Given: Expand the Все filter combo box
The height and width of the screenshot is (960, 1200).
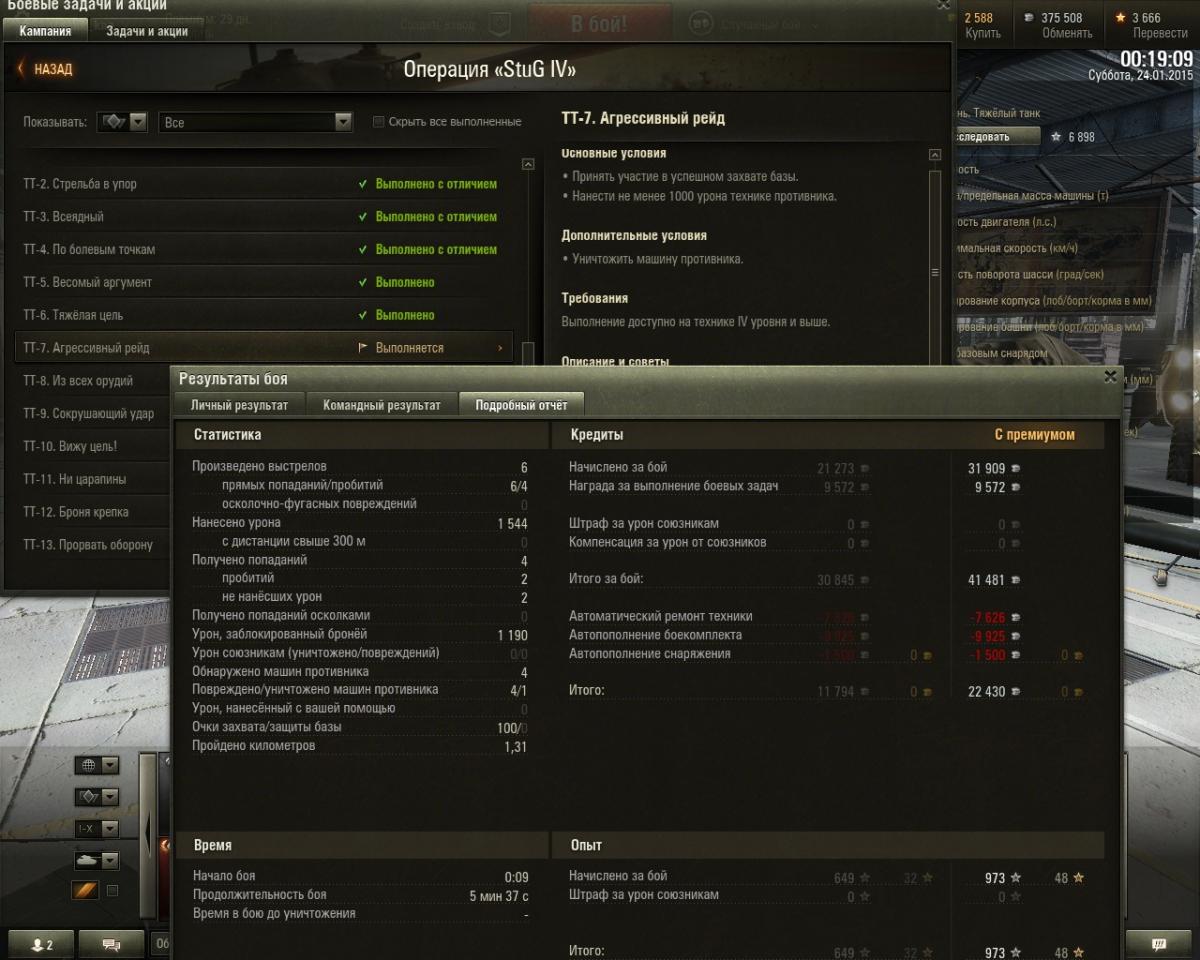Looking at the screenshot, I should (256, 122).
